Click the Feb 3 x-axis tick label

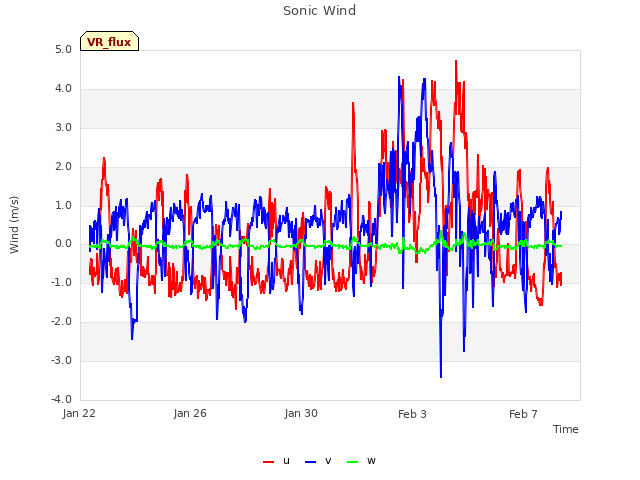coord(412,414)
